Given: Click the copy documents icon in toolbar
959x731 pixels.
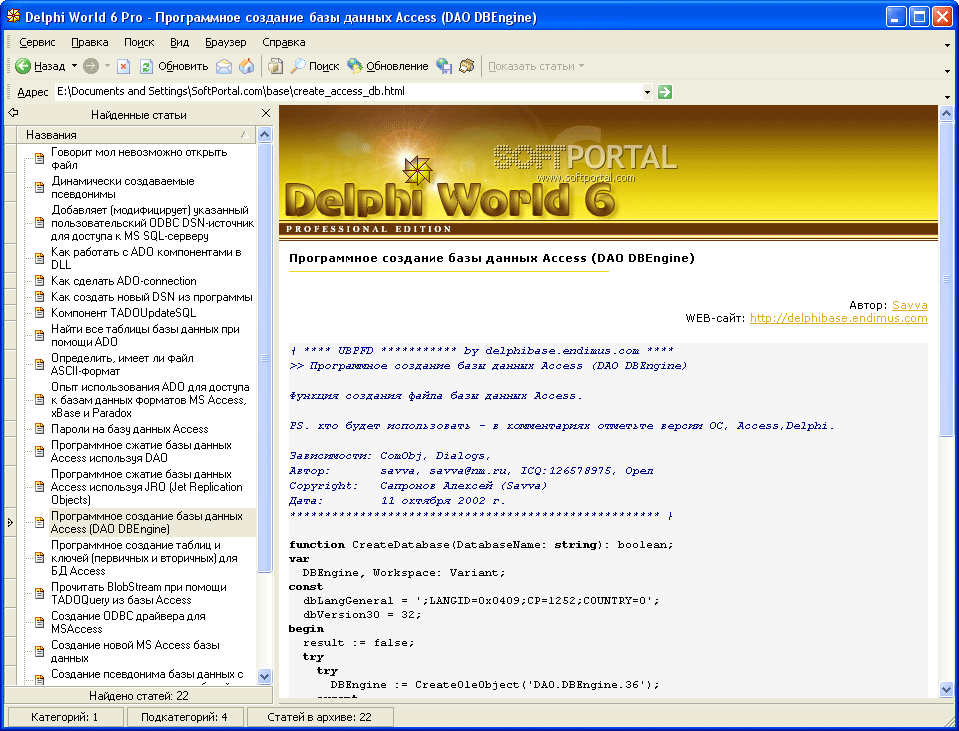Looking at the screenshot, I should pos(276,66).
